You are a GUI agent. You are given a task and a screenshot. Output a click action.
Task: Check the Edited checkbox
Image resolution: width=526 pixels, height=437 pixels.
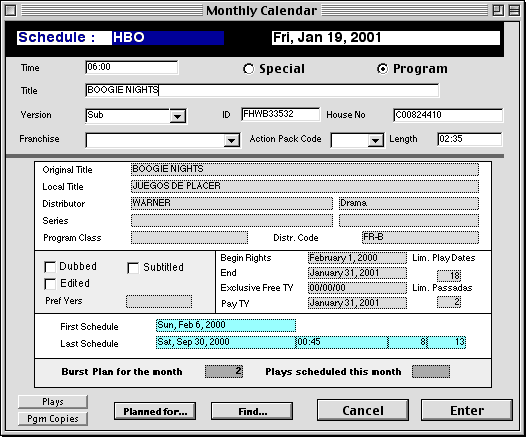tap(50, 284)
